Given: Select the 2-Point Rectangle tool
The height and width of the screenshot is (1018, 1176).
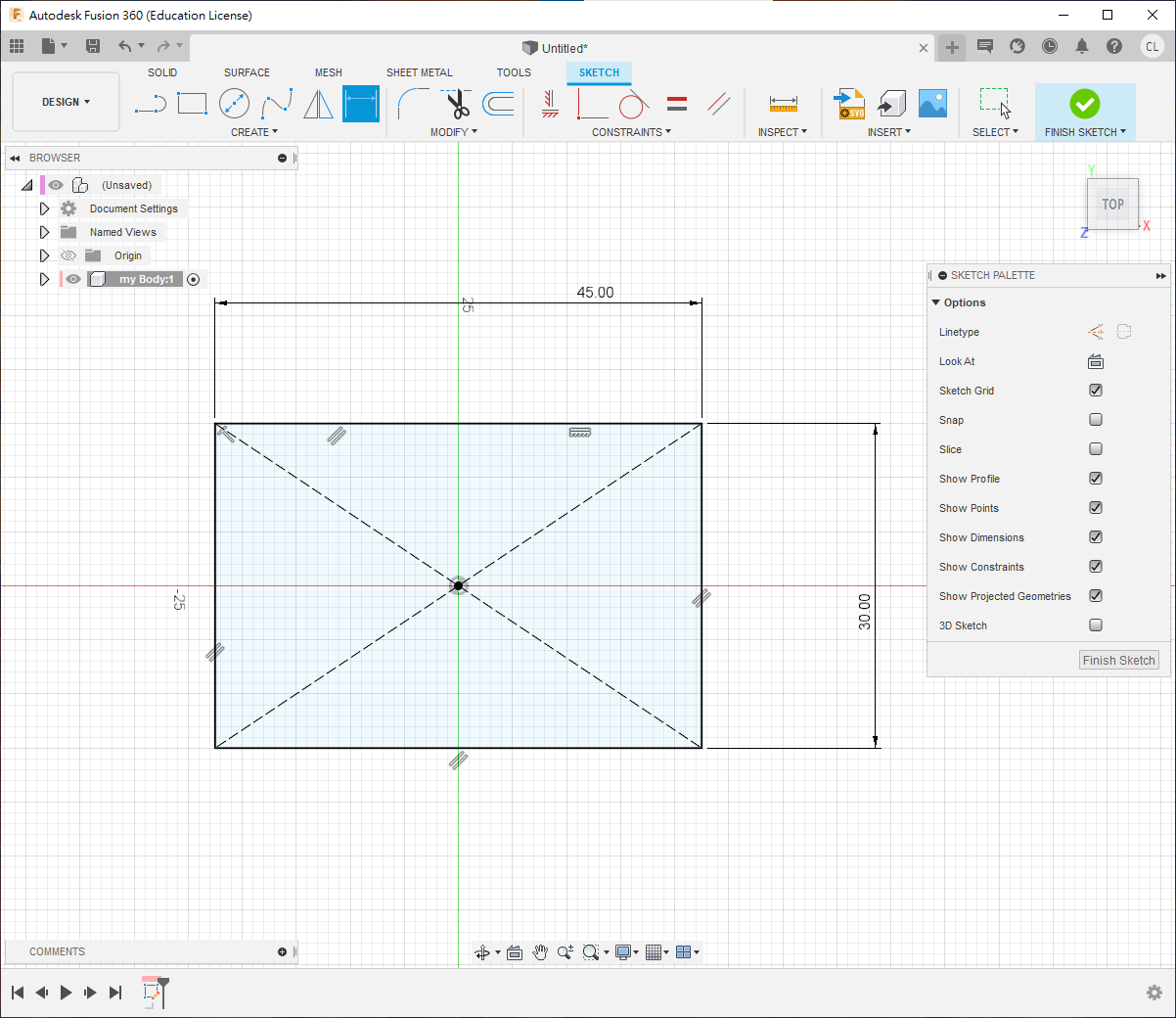Looking at the screenshot, I should [x=192, y=104].
